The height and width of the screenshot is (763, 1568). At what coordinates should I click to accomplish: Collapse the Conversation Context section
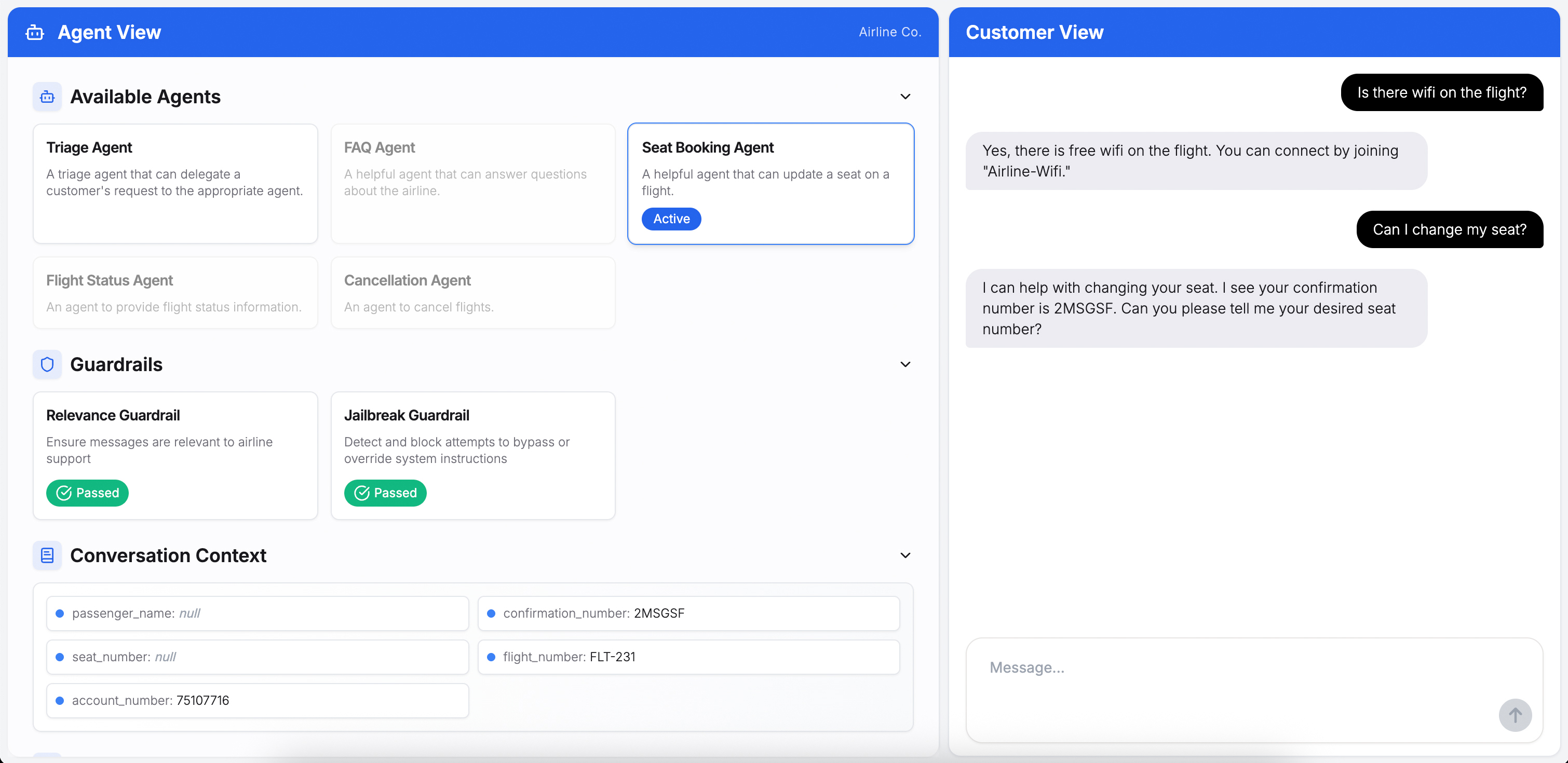pos(905,555)
